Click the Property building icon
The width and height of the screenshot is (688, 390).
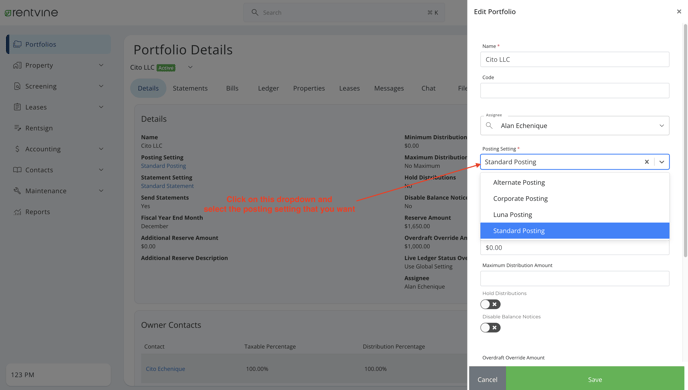coord(18,65)
